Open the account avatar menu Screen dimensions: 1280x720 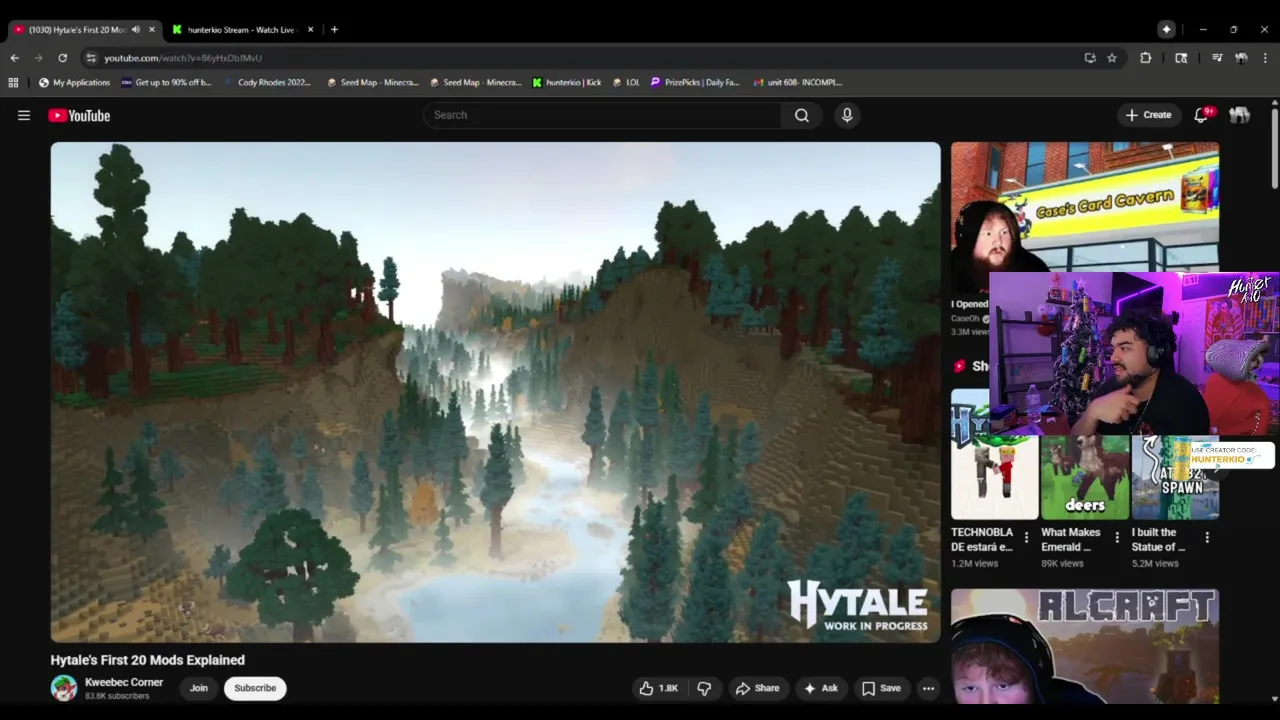[1240, 115]
